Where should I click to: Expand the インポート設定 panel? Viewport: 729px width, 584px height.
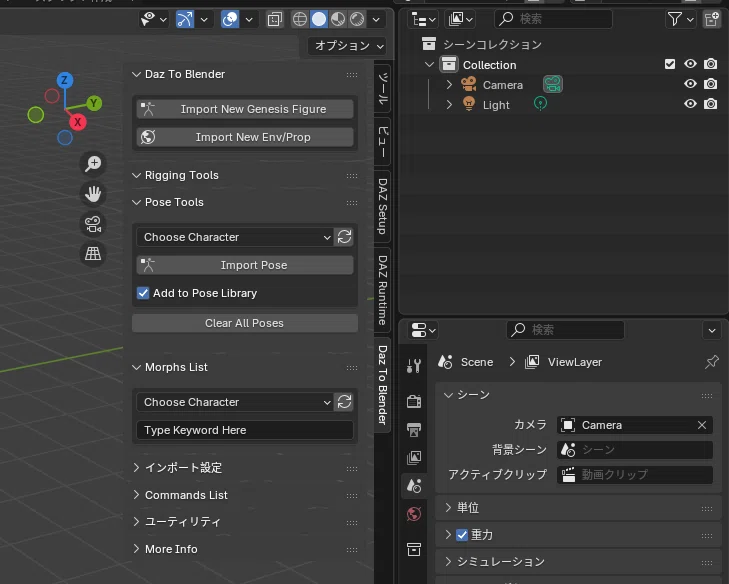(x=136, y=467)
